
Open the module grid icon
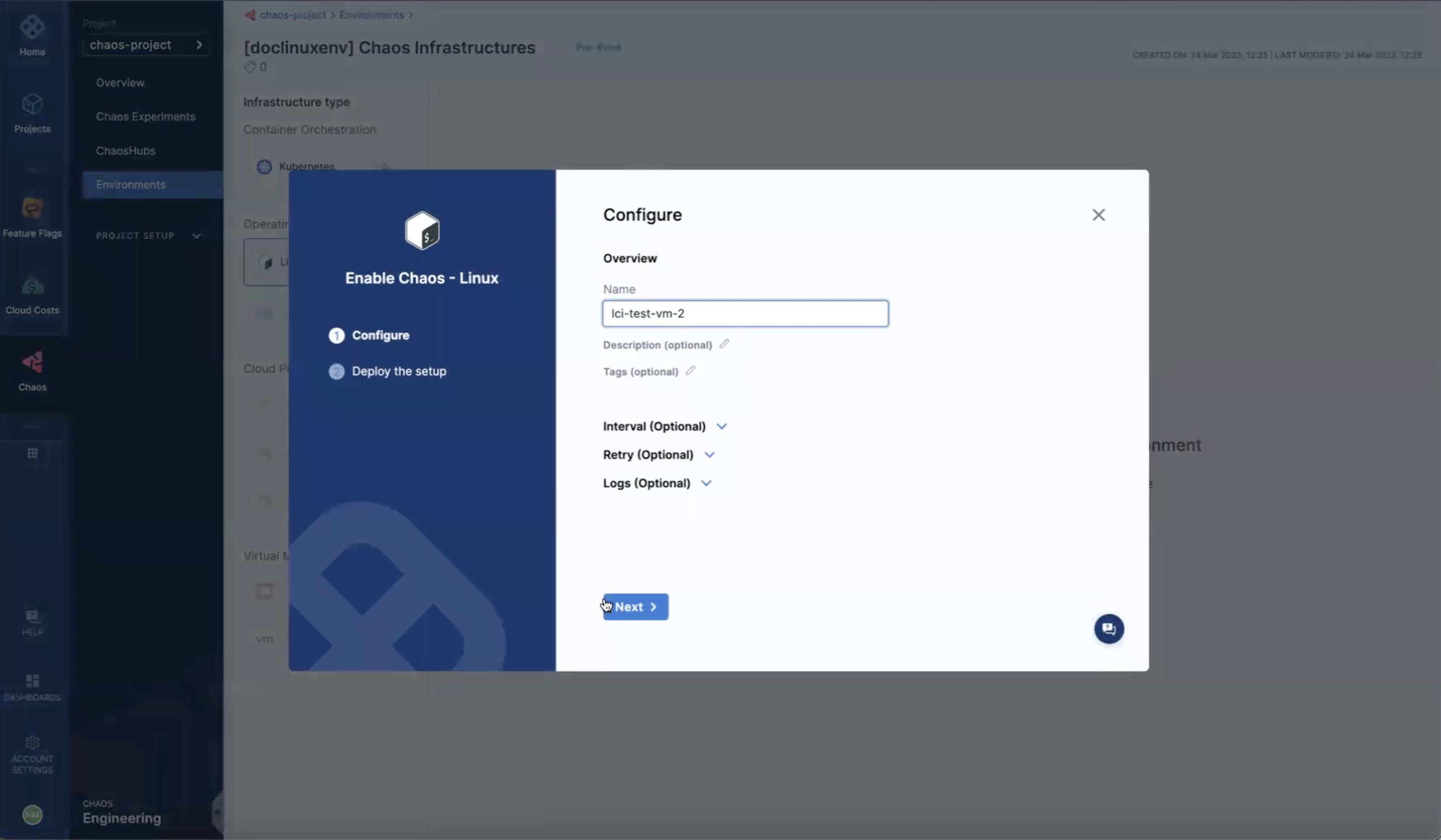32,454
